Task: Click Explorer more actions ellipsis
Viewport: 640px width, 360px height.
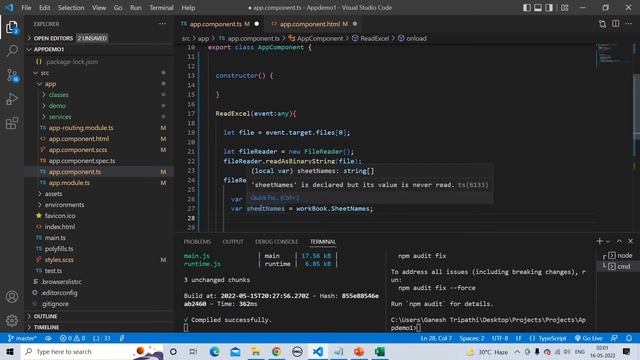Action: tap(162, 24)
